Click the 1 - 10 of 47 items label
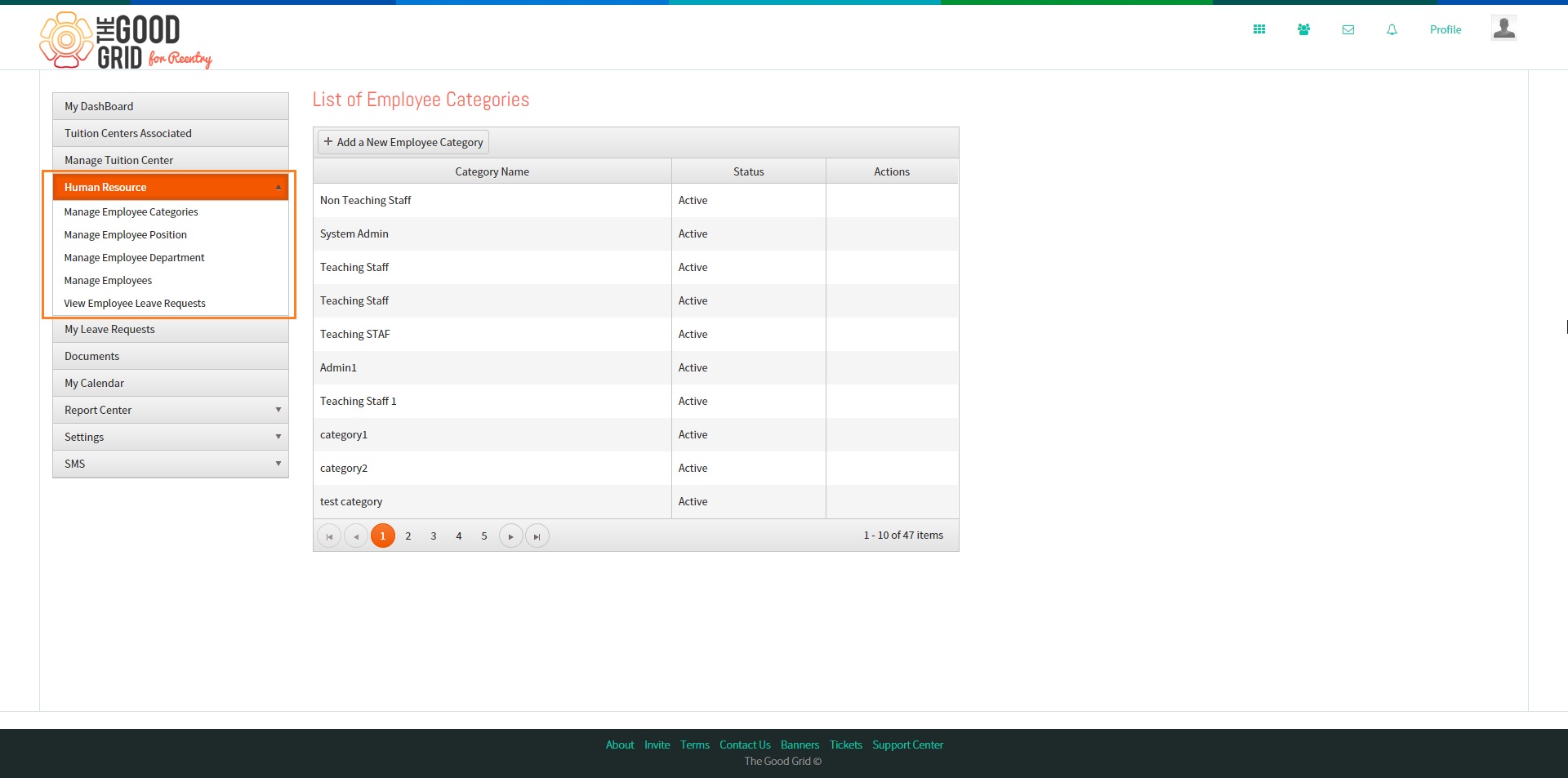Screen dimensions: 1568x778 [x=903, y=536]
